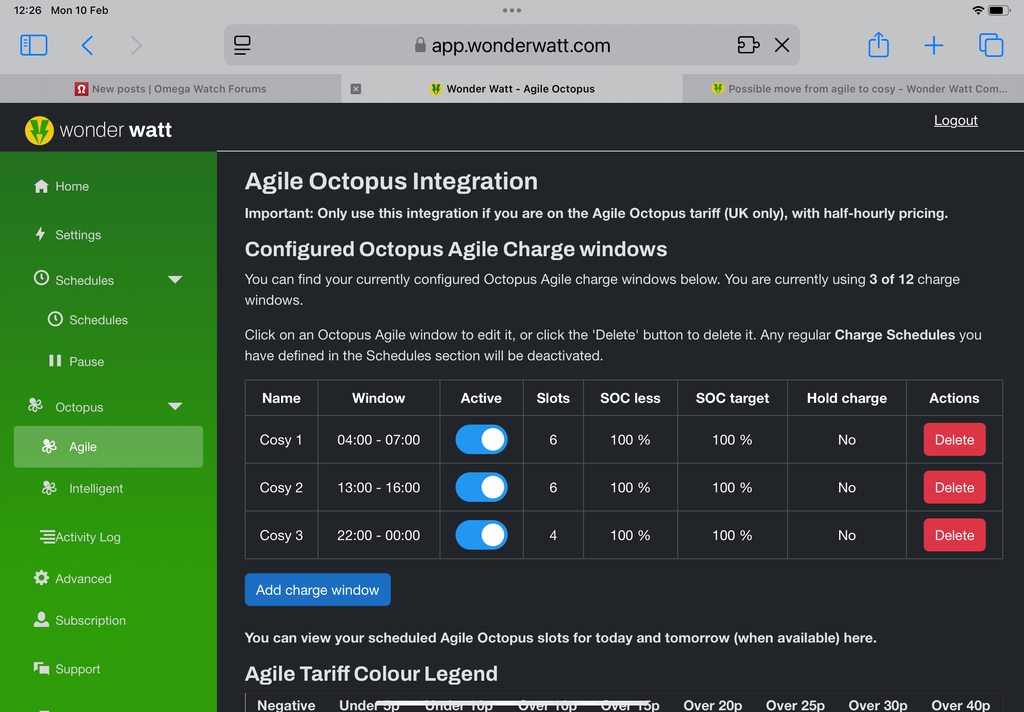Collapse the Octopus sidebar section
This screenshot has height=712, width=1024.
pos(175,407)
